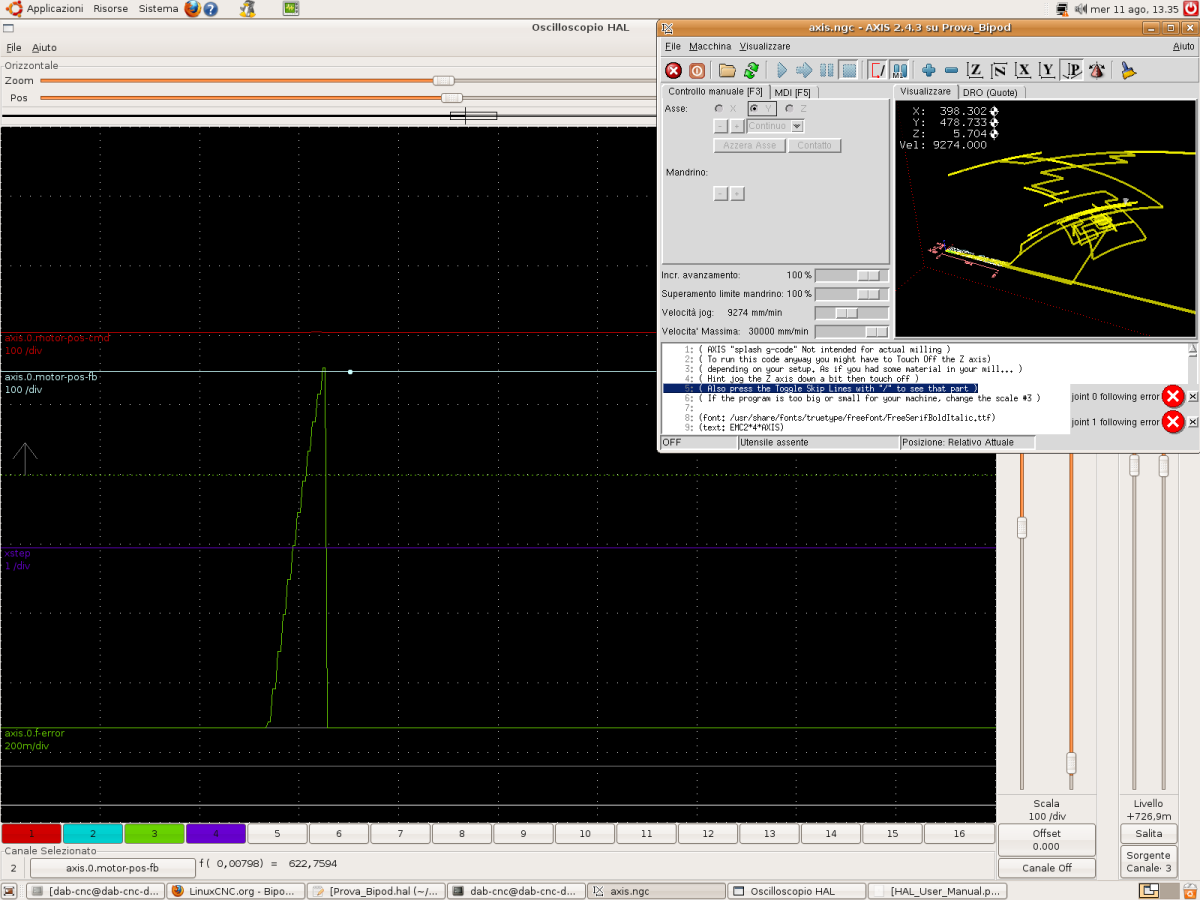Click the volume icon in system tray
The height and width of the screenshot is (900, 1200).
click(1080, 9)
